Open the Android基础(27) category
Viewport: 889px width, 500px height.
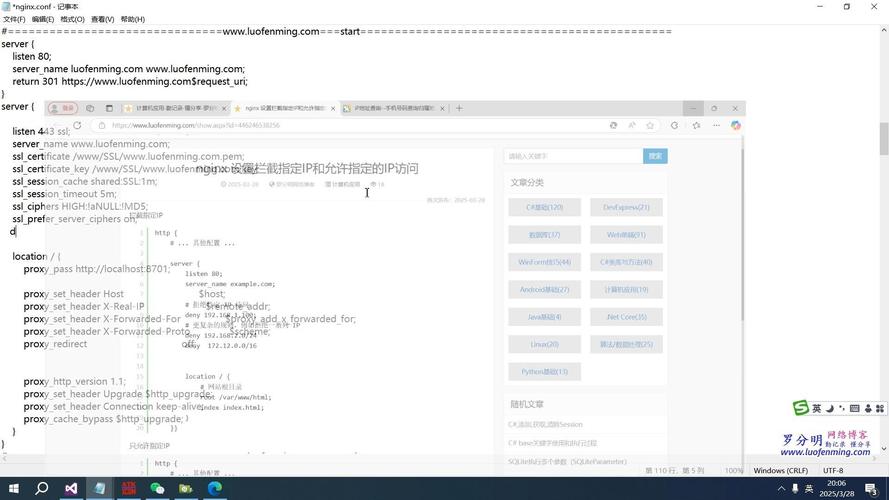coord(544,289)
